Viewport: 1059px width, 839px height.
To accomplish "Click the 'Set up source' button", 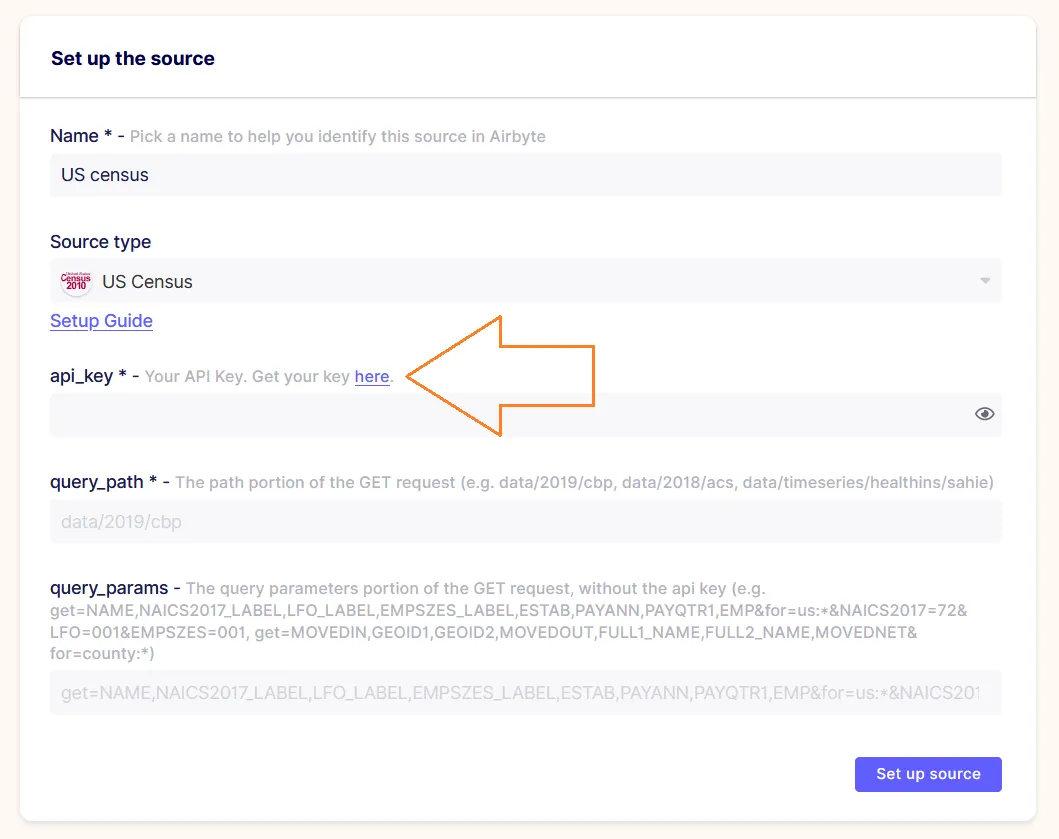I will [x=928, y=774].
